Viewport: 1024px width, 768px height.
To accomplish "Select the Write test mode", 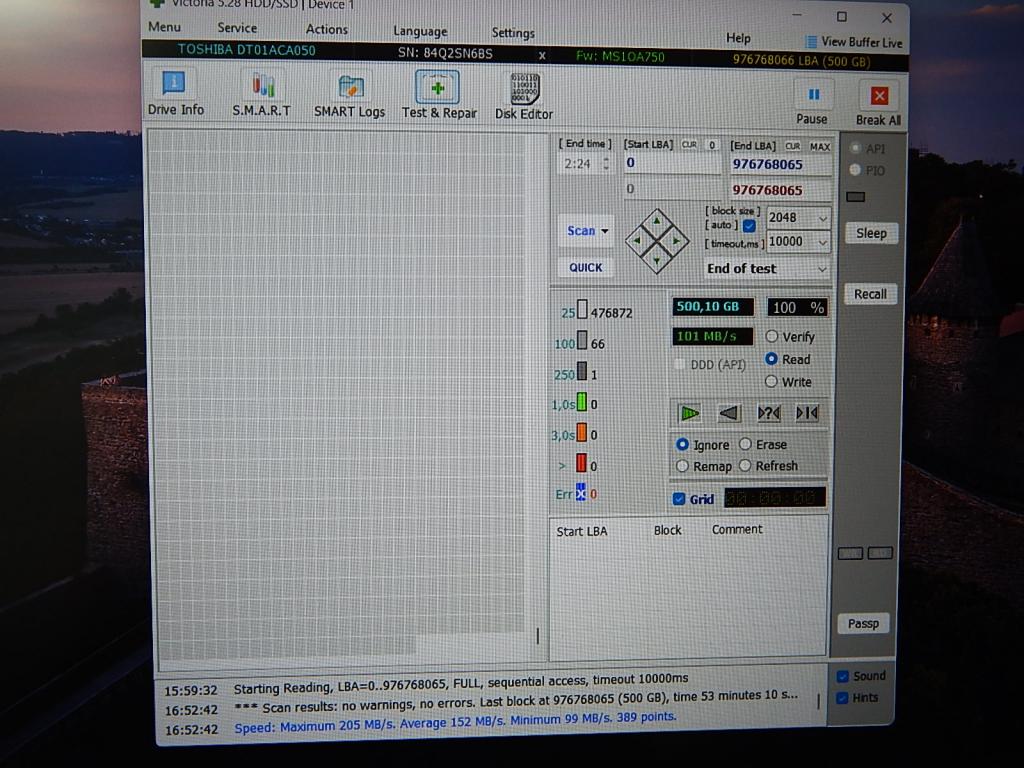I will pos(772,382).
